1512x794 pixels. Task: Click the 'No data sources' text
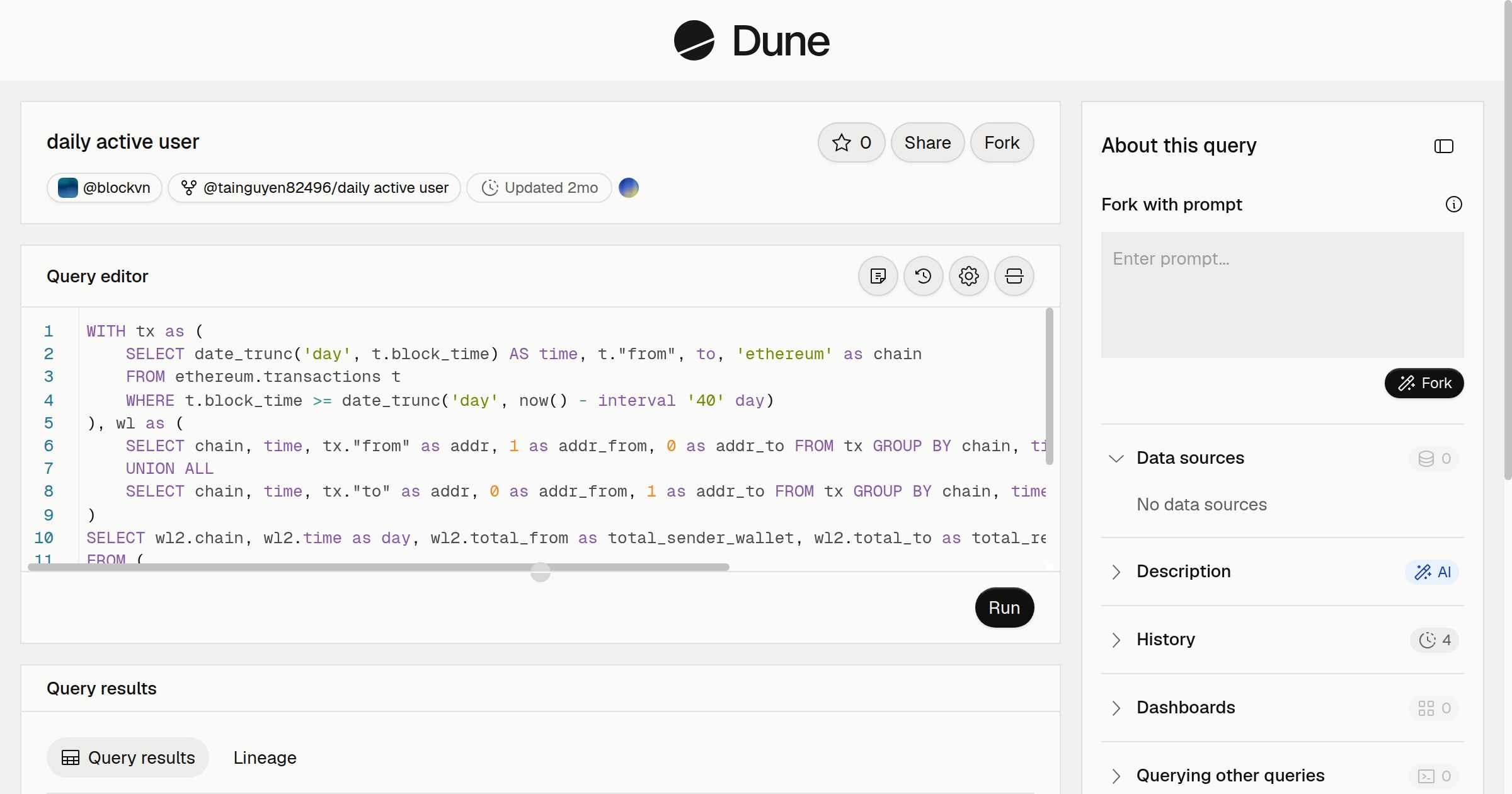tap(1201, 505)
